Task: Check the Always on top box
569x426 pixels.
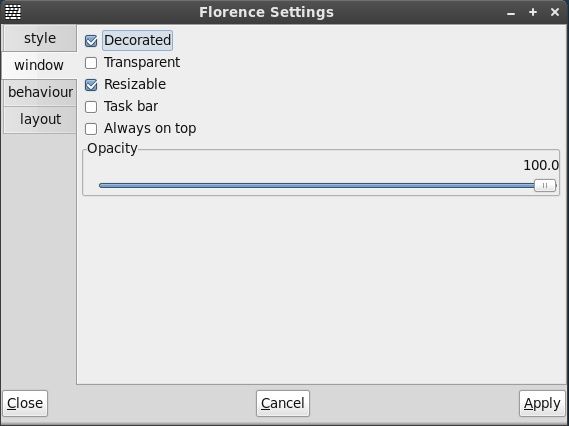Action: [91, 129]
